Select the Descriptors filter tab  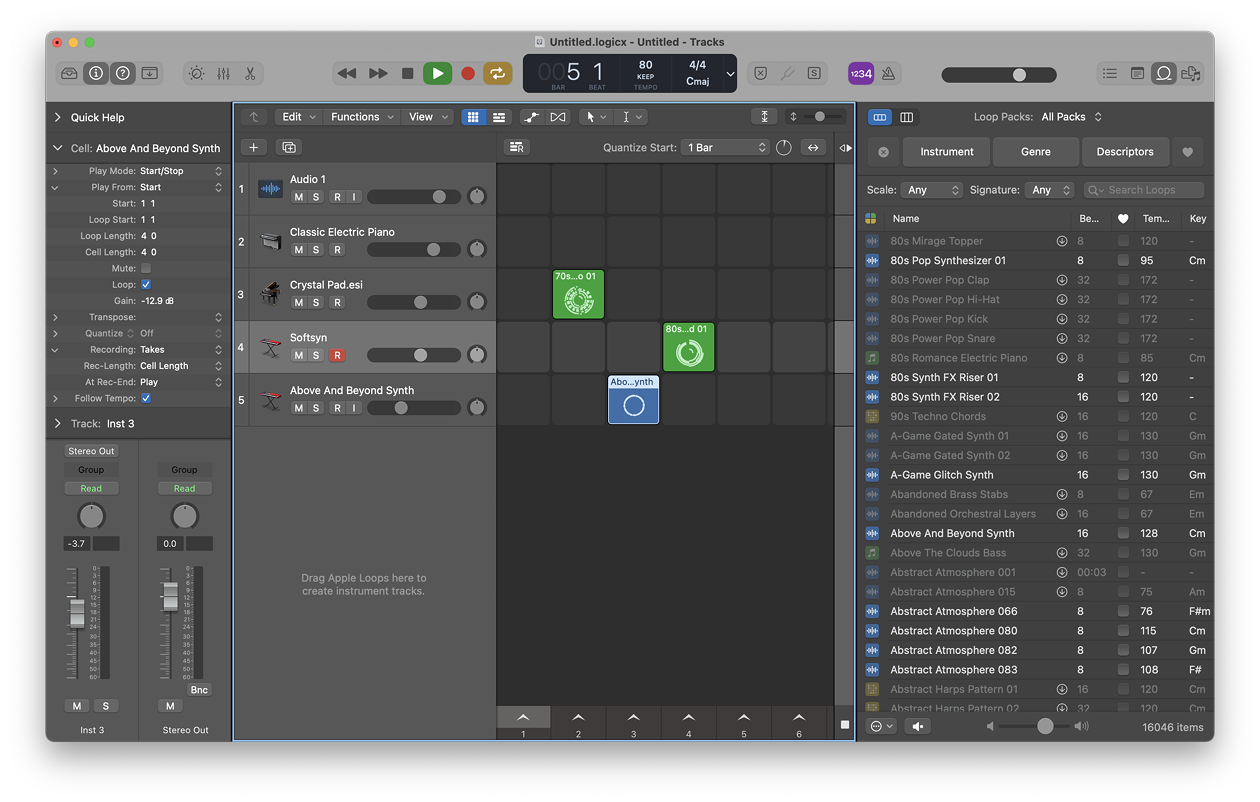[1125, 152]
